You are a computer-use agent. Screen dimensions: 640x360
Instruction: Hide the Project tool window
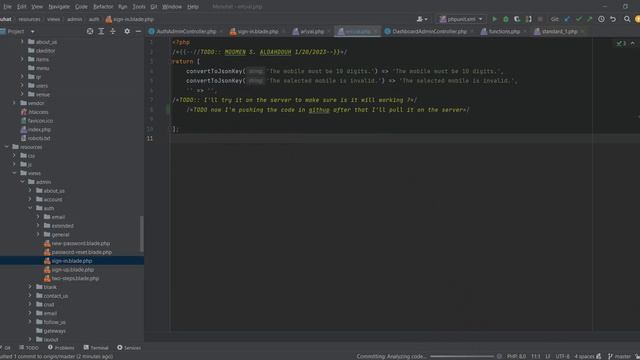pyautogui.click(x=138, y=31)
